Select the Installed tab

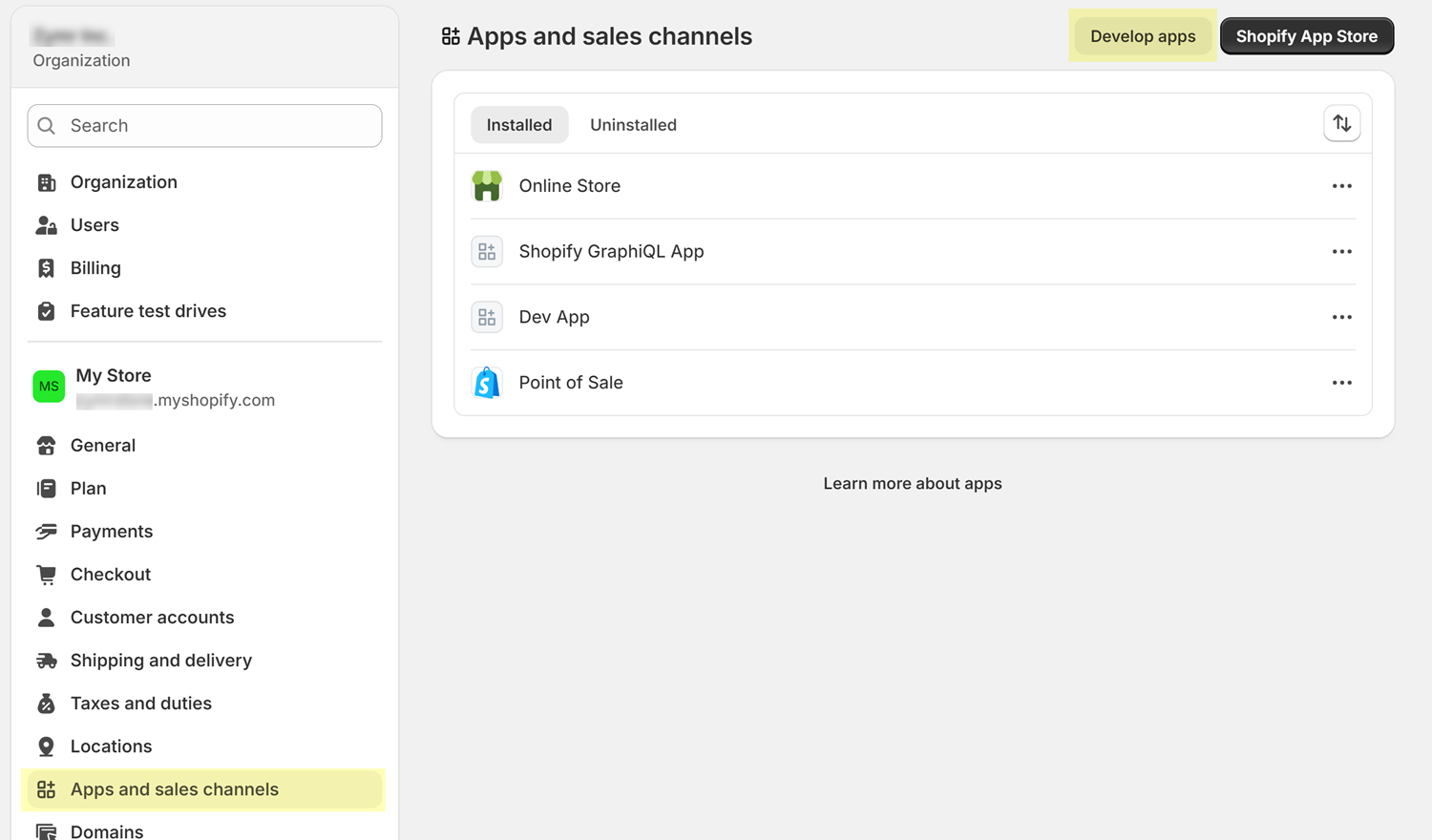coord(519,125)
